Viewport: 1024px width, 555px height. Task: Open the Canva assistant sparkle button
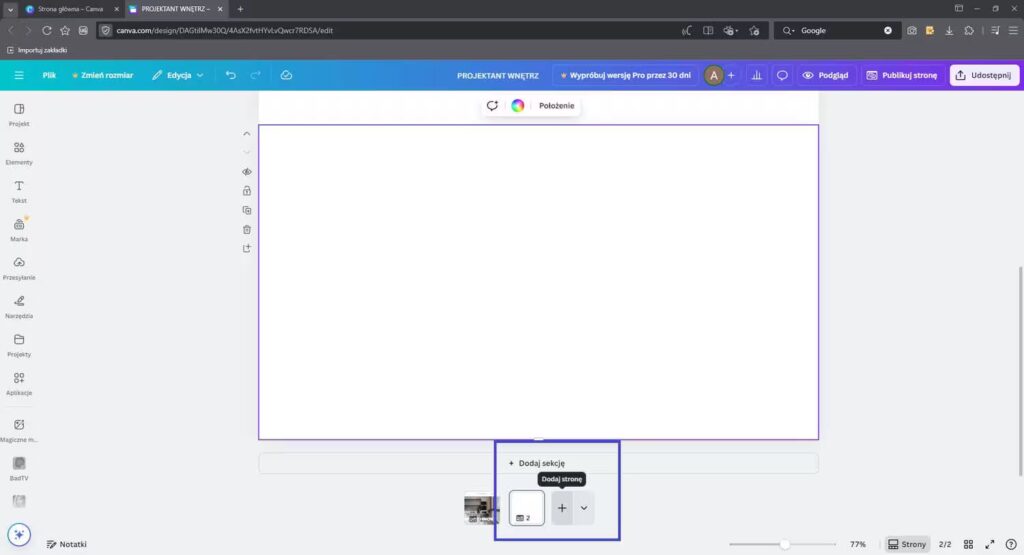pos(19,534)
